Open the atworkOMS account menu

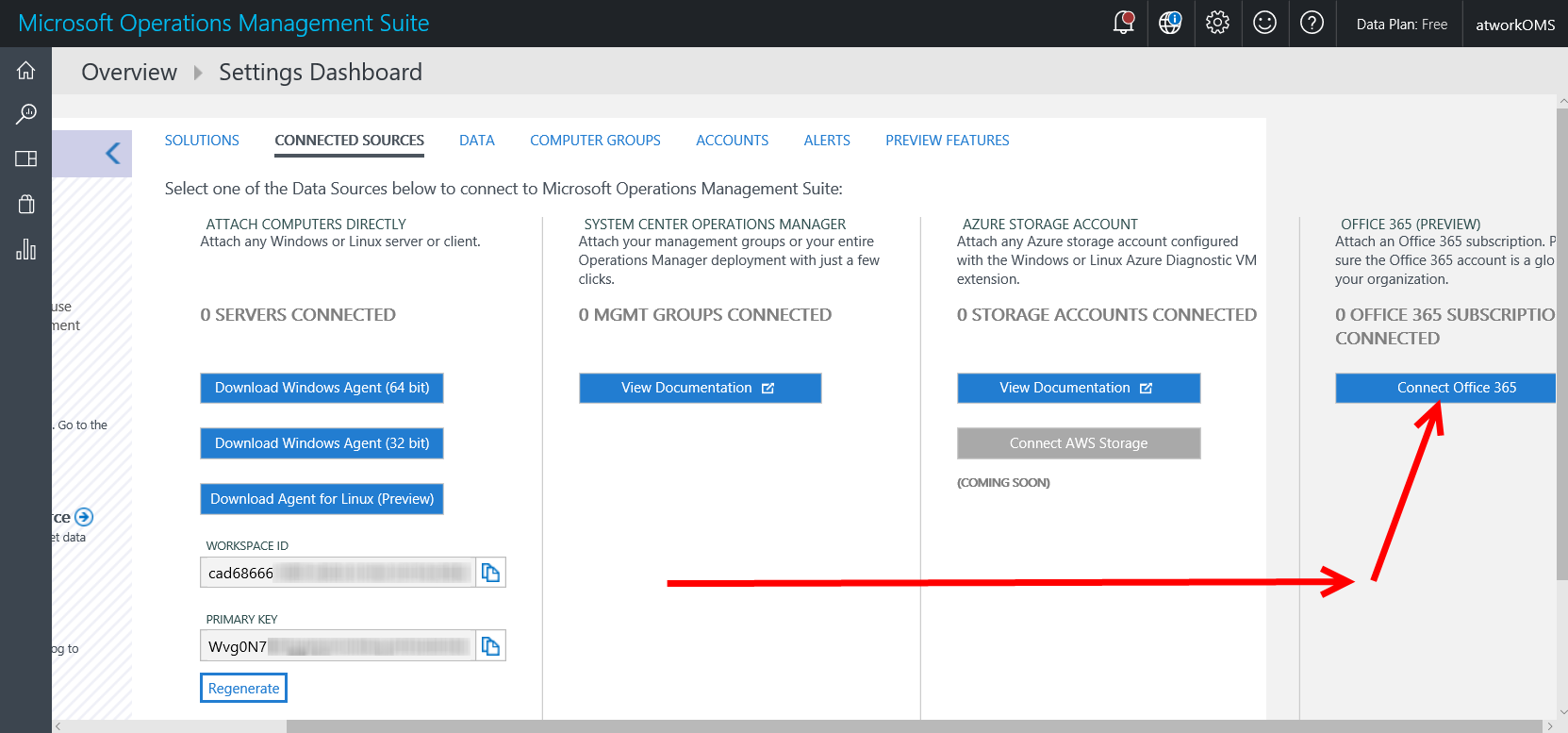(1514, 25)
